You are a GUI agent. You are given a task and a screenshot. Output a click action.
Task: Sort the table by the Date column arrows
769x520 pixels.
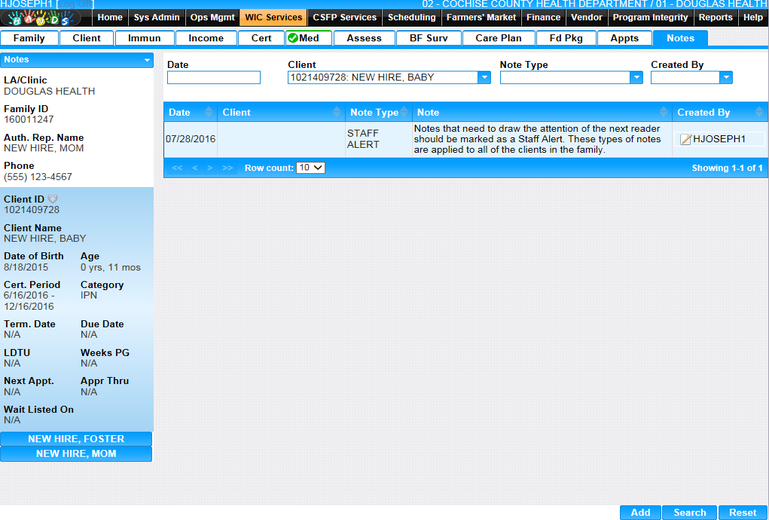(209, 113)
